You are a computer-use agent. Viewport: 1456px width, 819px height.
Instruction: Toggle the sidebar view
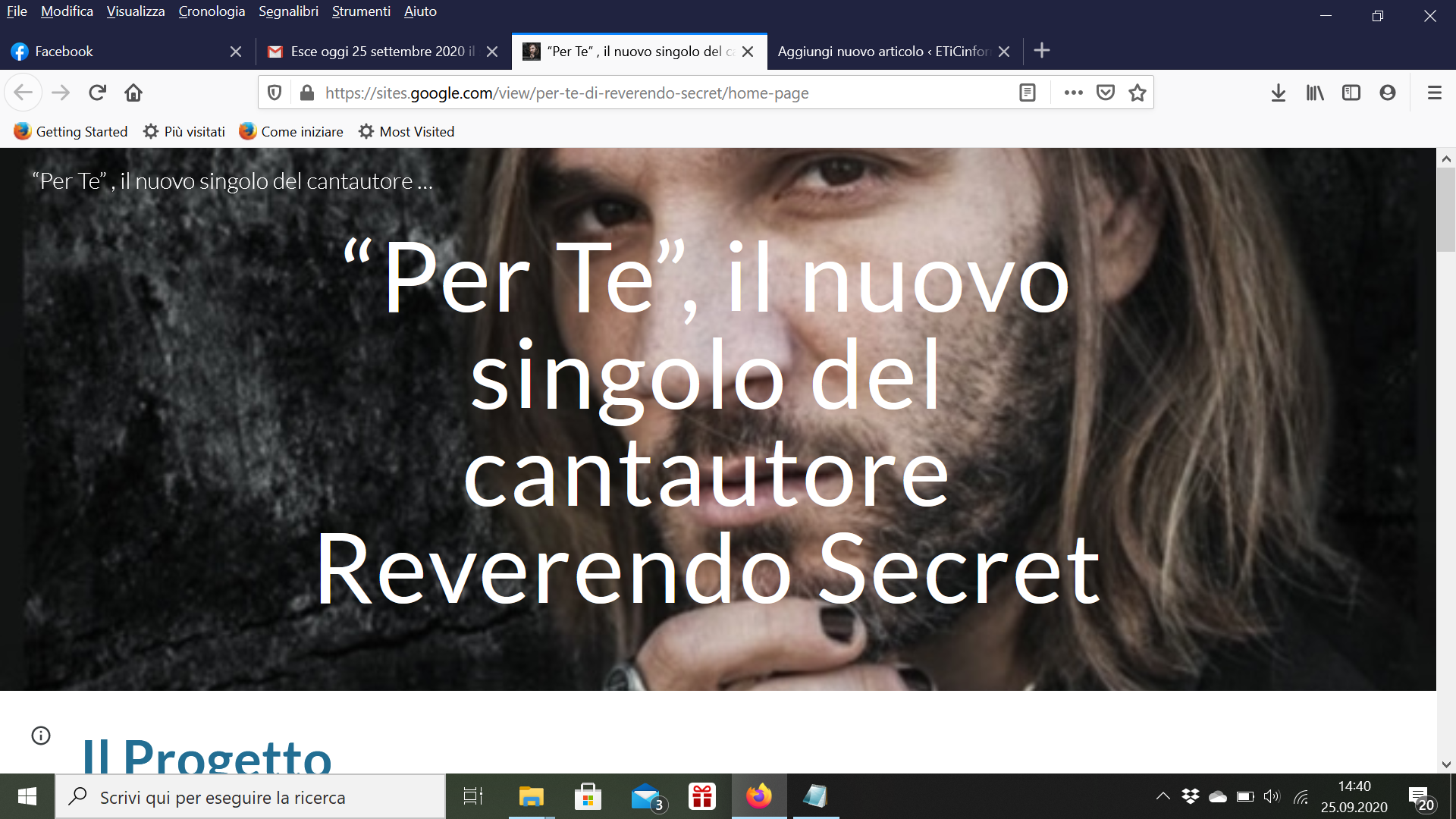click(1351, 93)
